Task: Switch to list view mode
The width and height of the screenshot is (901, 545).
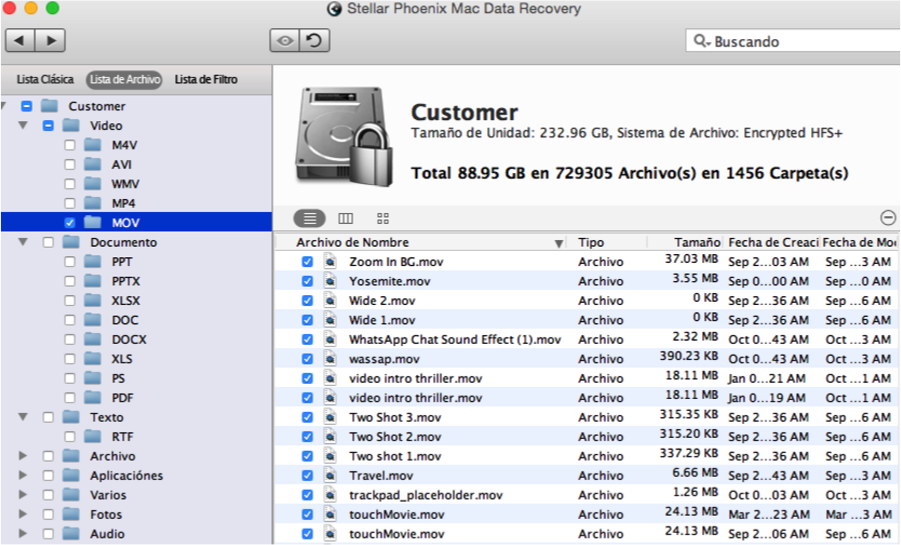Action: pos(310,218)
